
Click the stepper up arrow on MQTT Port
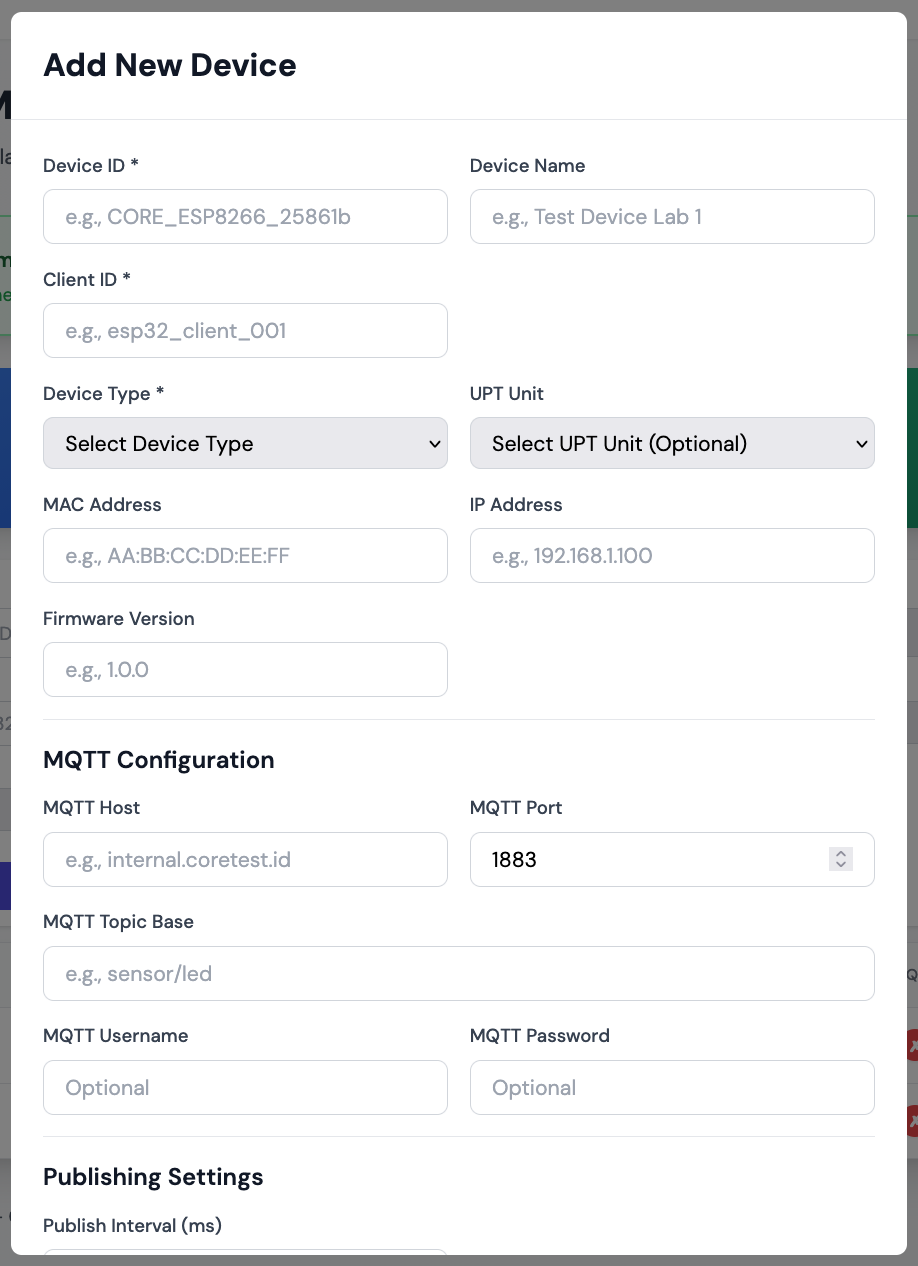pyautogui.click(x=841, y=853)
